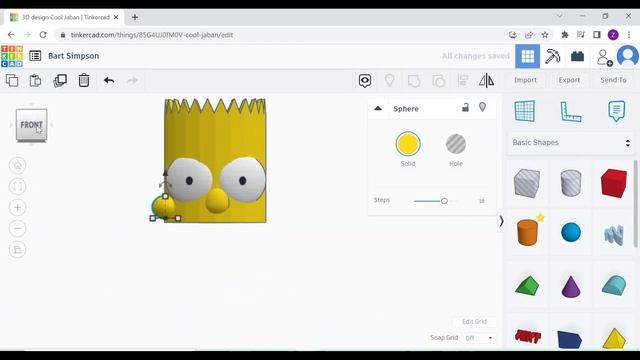Pick the purple Cone shape

tap(571, 286)
